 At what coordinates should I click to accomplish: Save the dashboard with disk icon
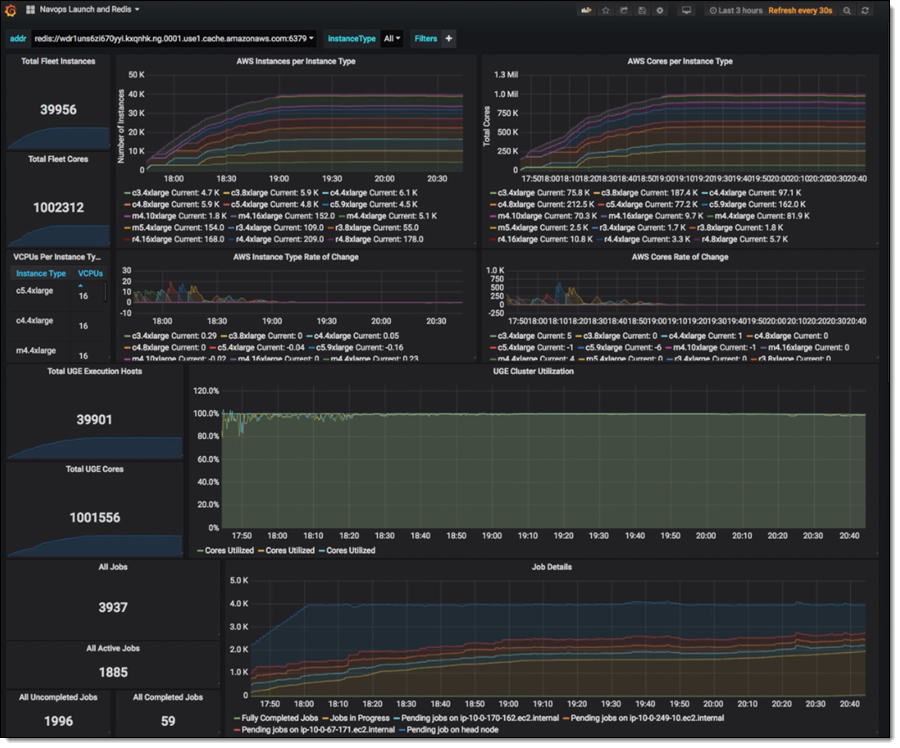pyautogui.click(x=641, y=10)
